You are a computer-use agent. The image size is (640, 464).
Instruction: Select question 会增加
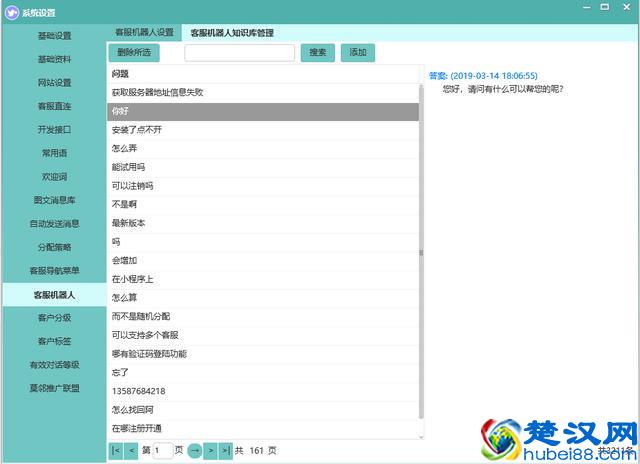(x=263, y=260)
